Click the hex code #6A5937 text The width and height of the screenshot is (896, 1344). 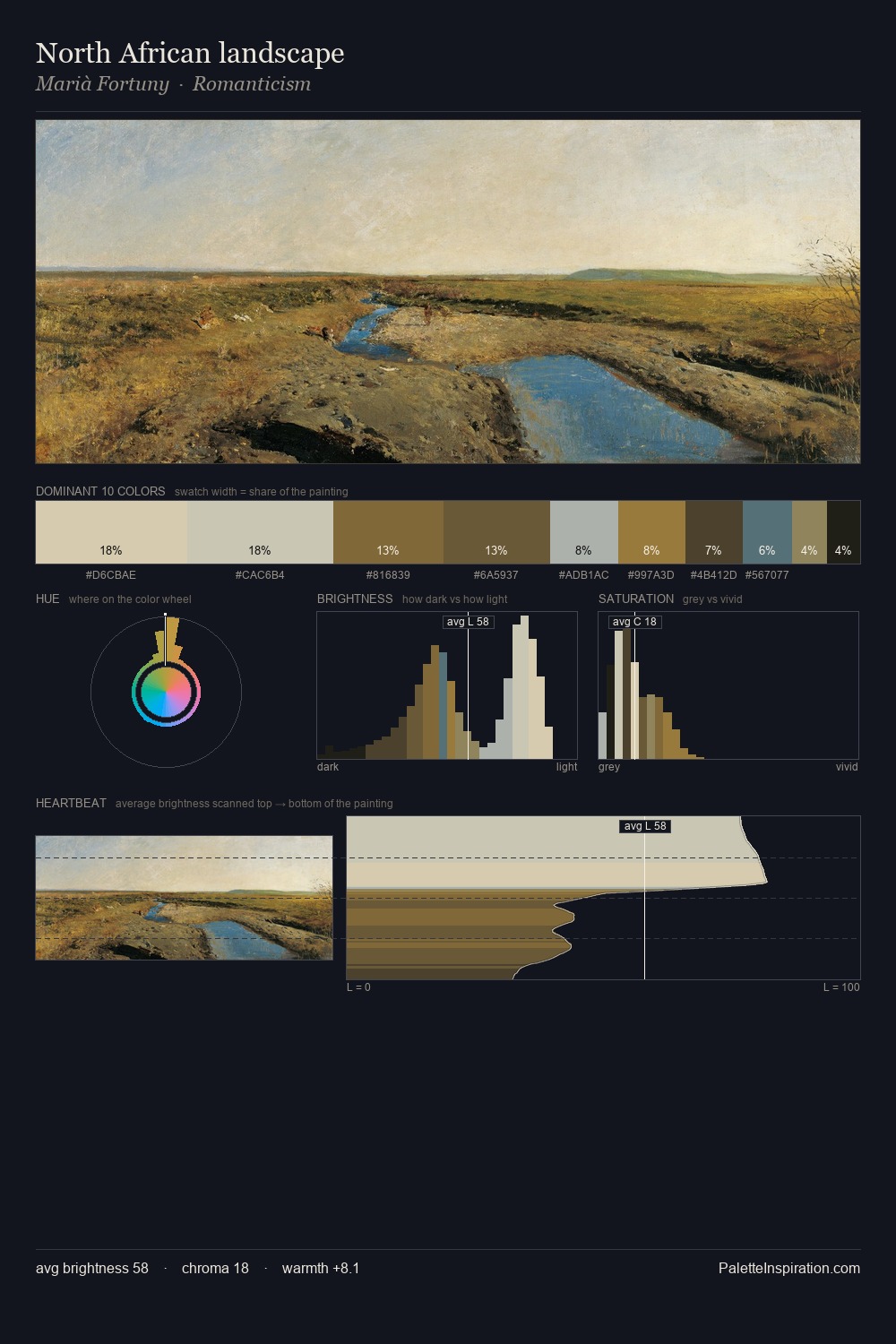[x=496, y=575]
